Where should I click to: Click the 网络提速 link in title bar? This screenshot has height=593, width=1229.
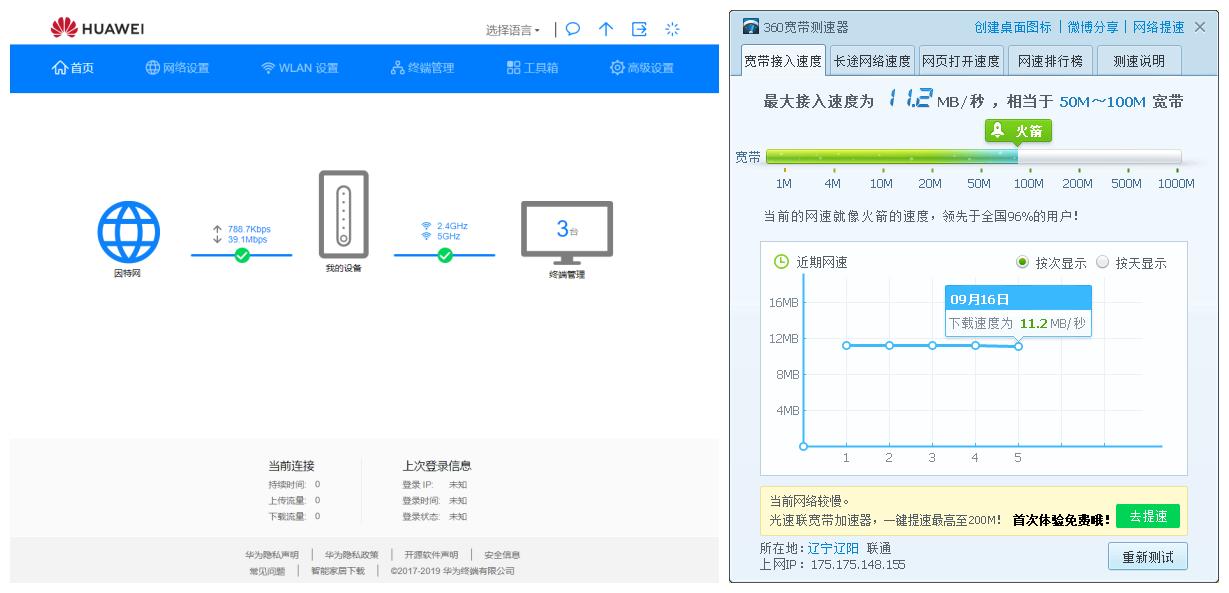[x=1159, y=27]
